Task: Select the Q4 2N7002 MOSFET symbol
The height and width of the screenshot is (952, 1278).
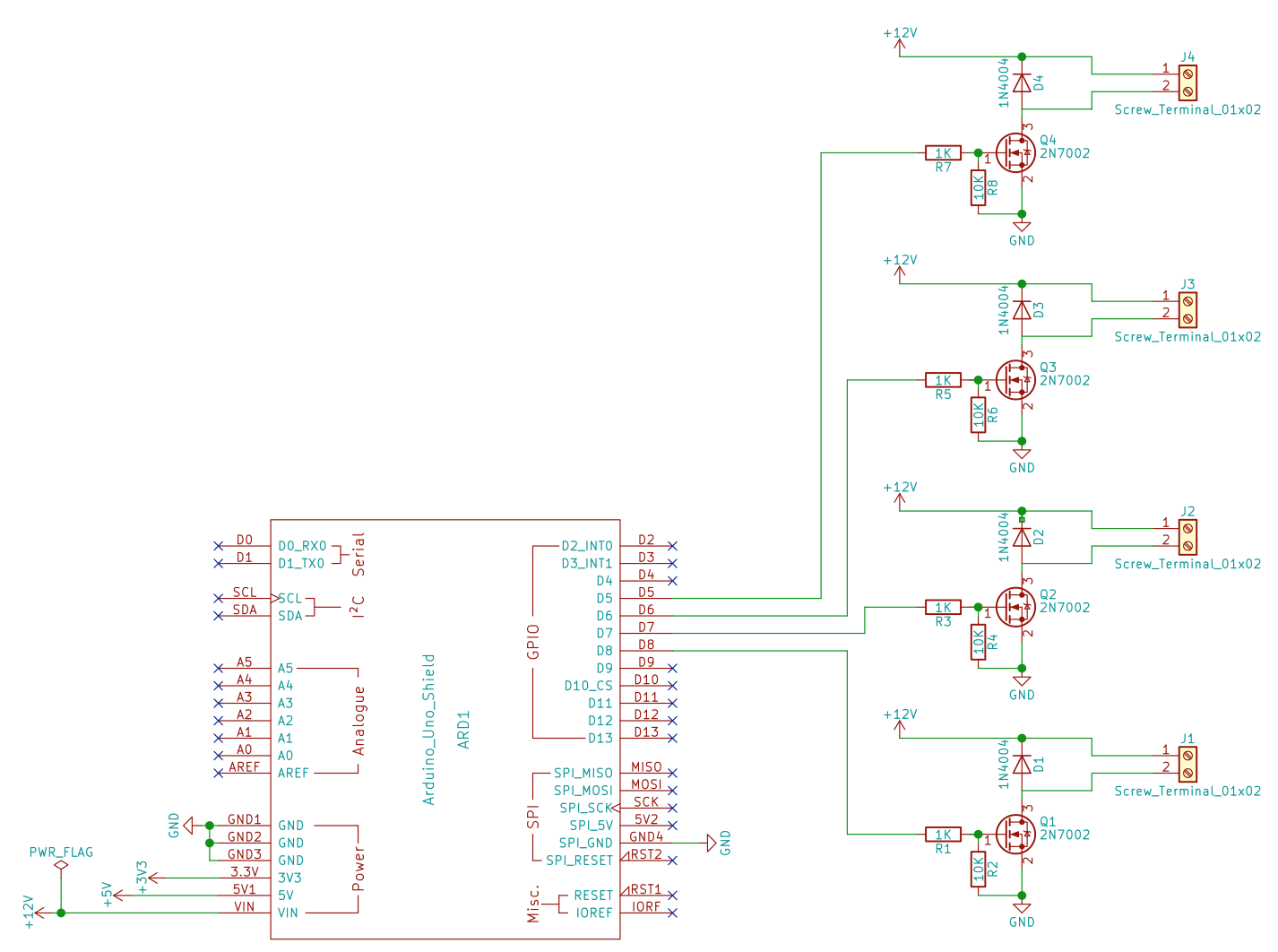Action: click(1016, 153)
